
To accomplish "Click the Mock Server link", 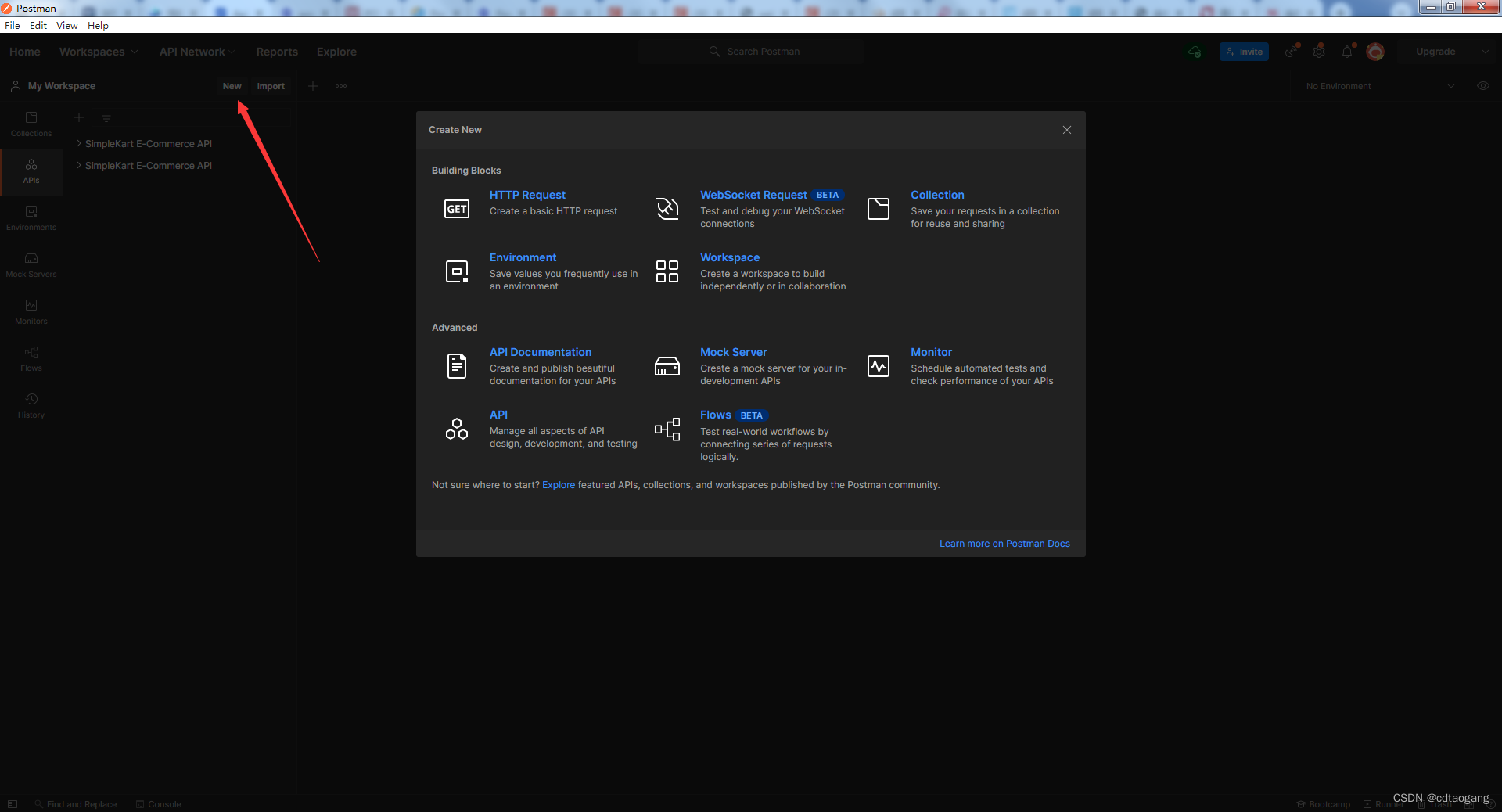I will tap(734, 352).
